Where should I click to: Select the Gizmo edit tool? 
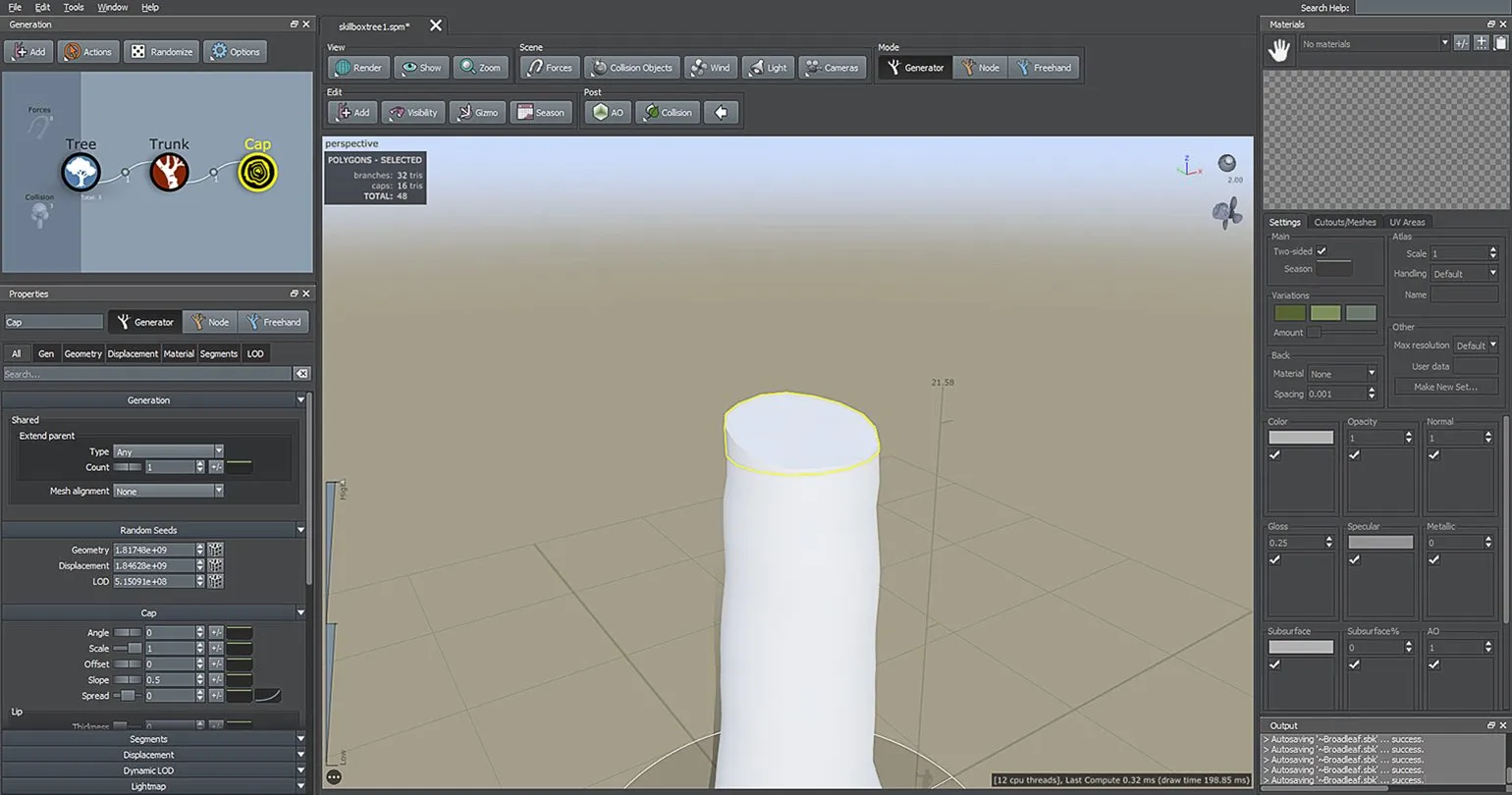tap(475, 113)
